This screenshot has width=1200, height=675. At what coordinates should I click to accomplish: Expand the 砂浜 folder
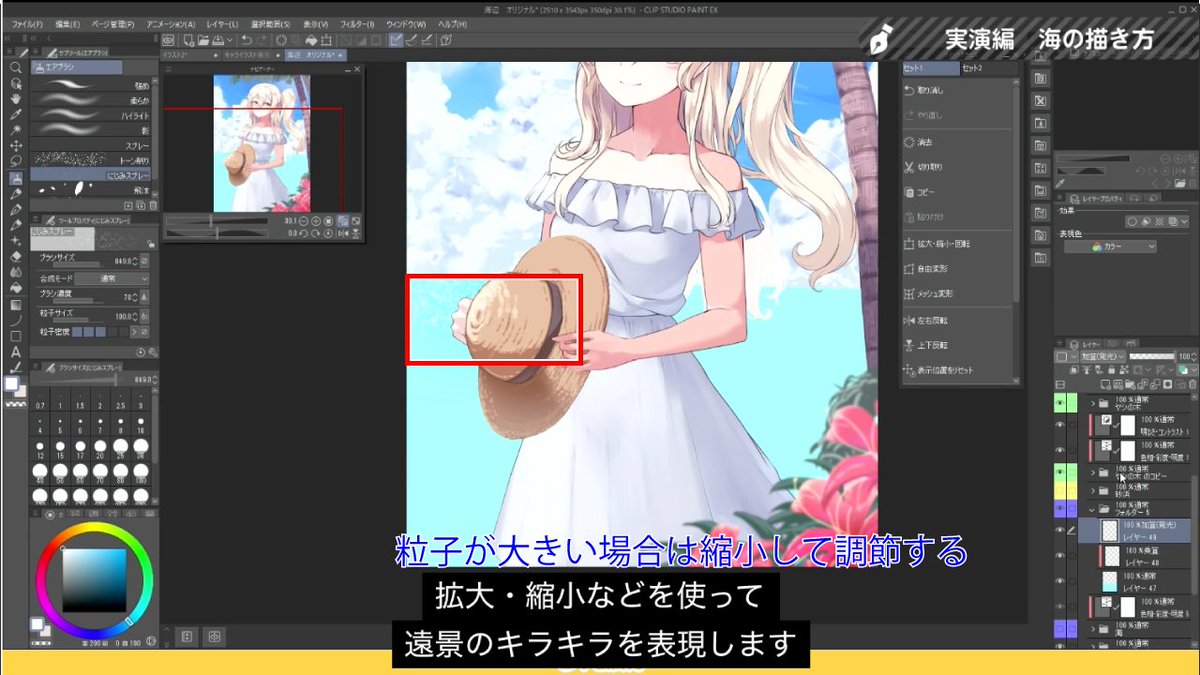[1095, 490]
